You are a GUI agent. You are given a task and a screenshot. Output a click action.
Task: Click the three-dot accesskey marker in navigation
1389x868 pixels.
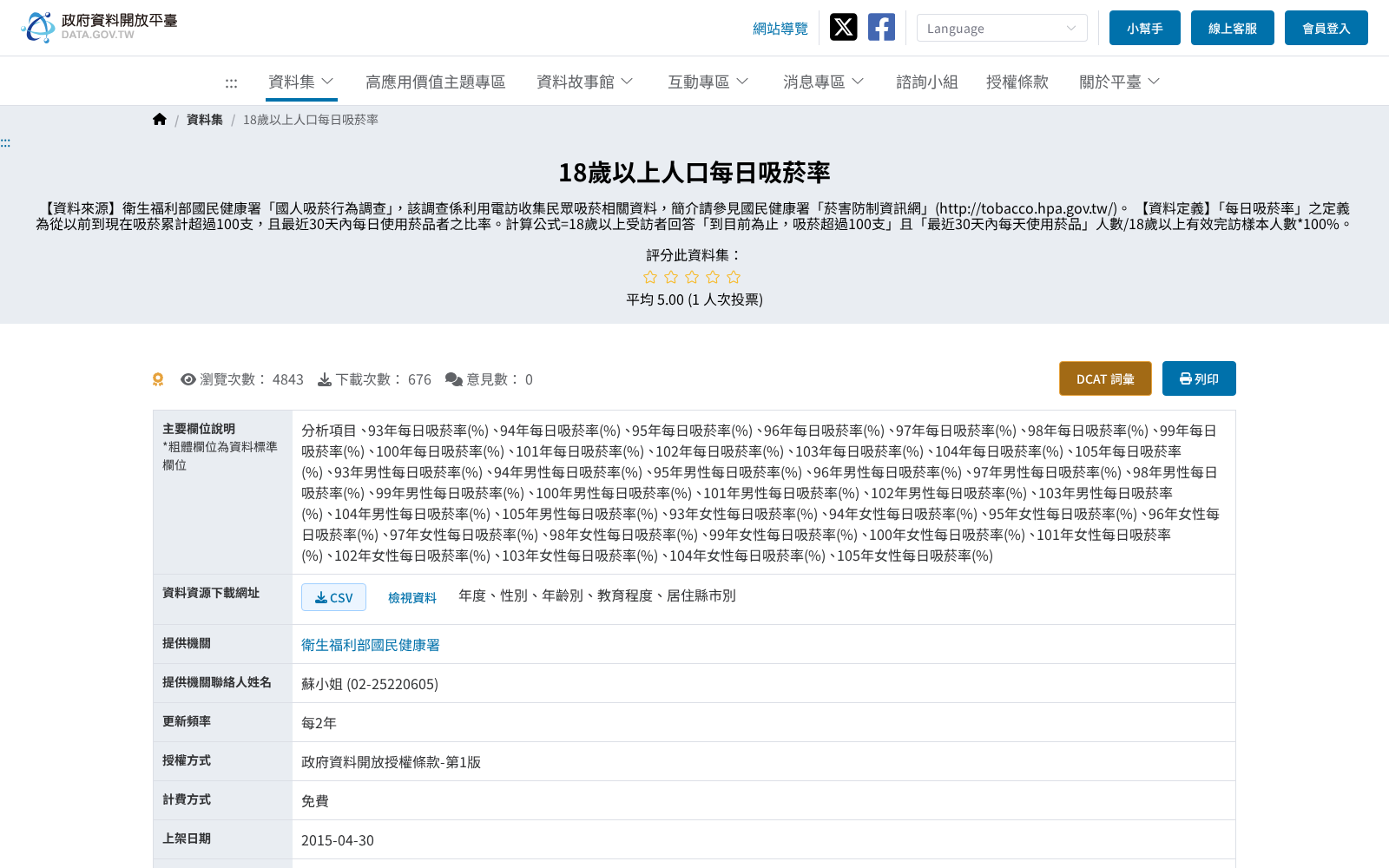[x=231, y=83]
